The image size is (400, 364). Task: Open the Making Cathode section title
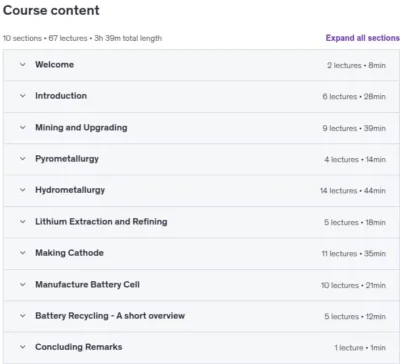tap(69, 253)
